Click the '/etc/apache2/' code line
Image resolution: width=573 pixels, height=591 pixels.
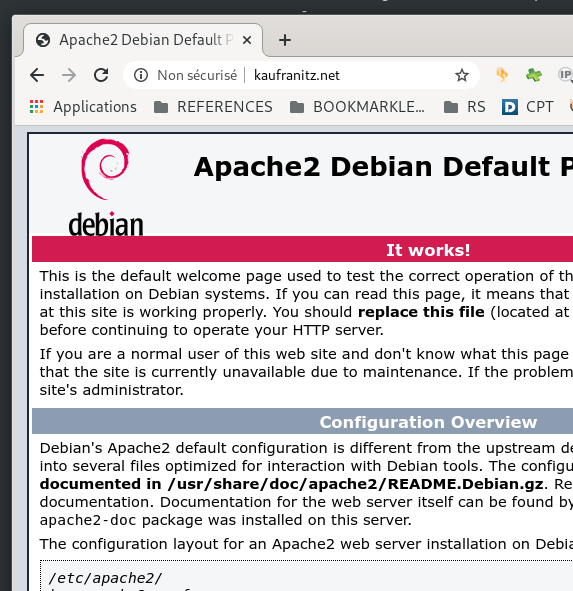point(106,578)
